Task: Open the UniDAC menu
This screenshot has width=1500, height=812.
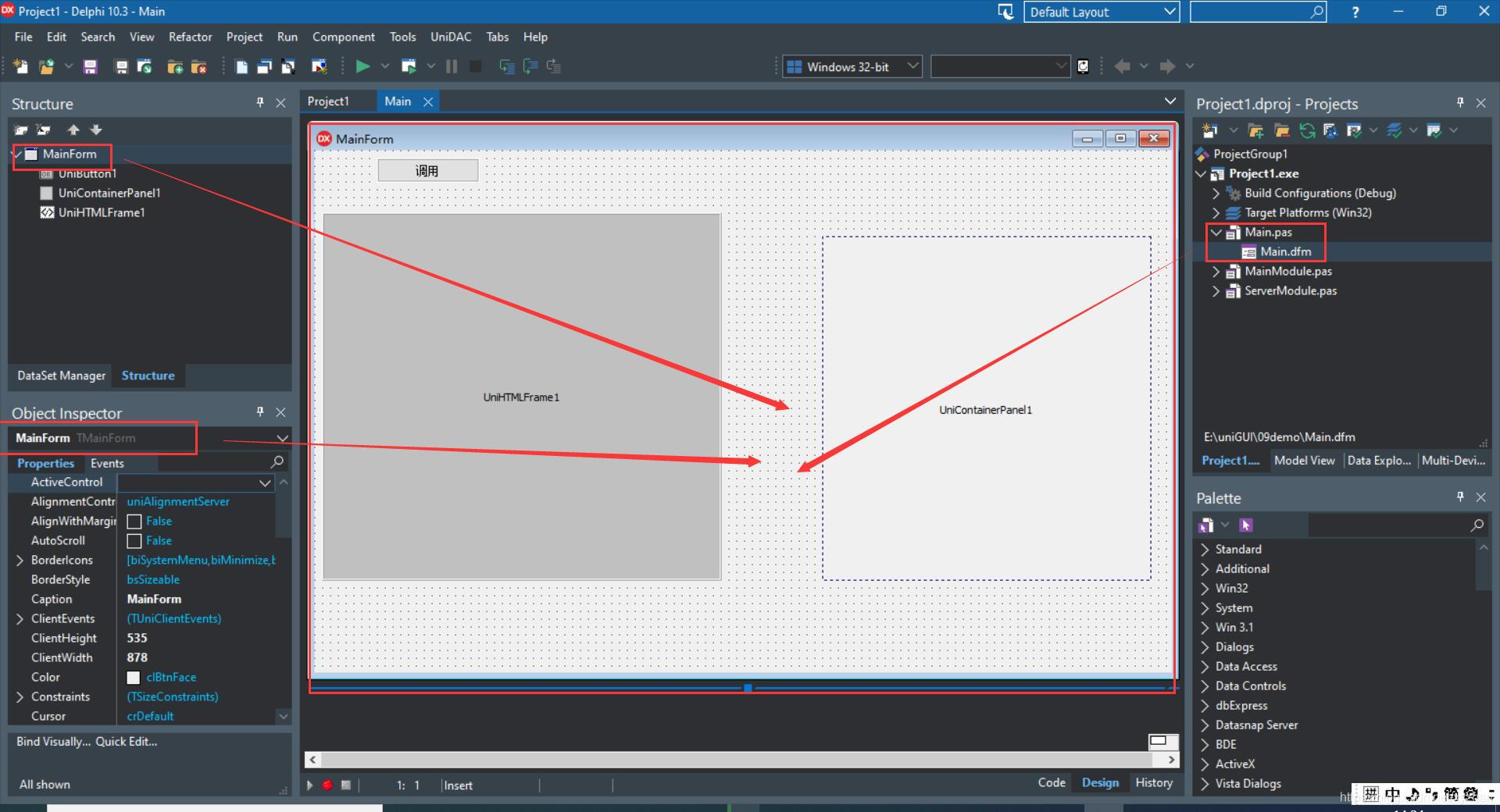Action: point(451,37)
